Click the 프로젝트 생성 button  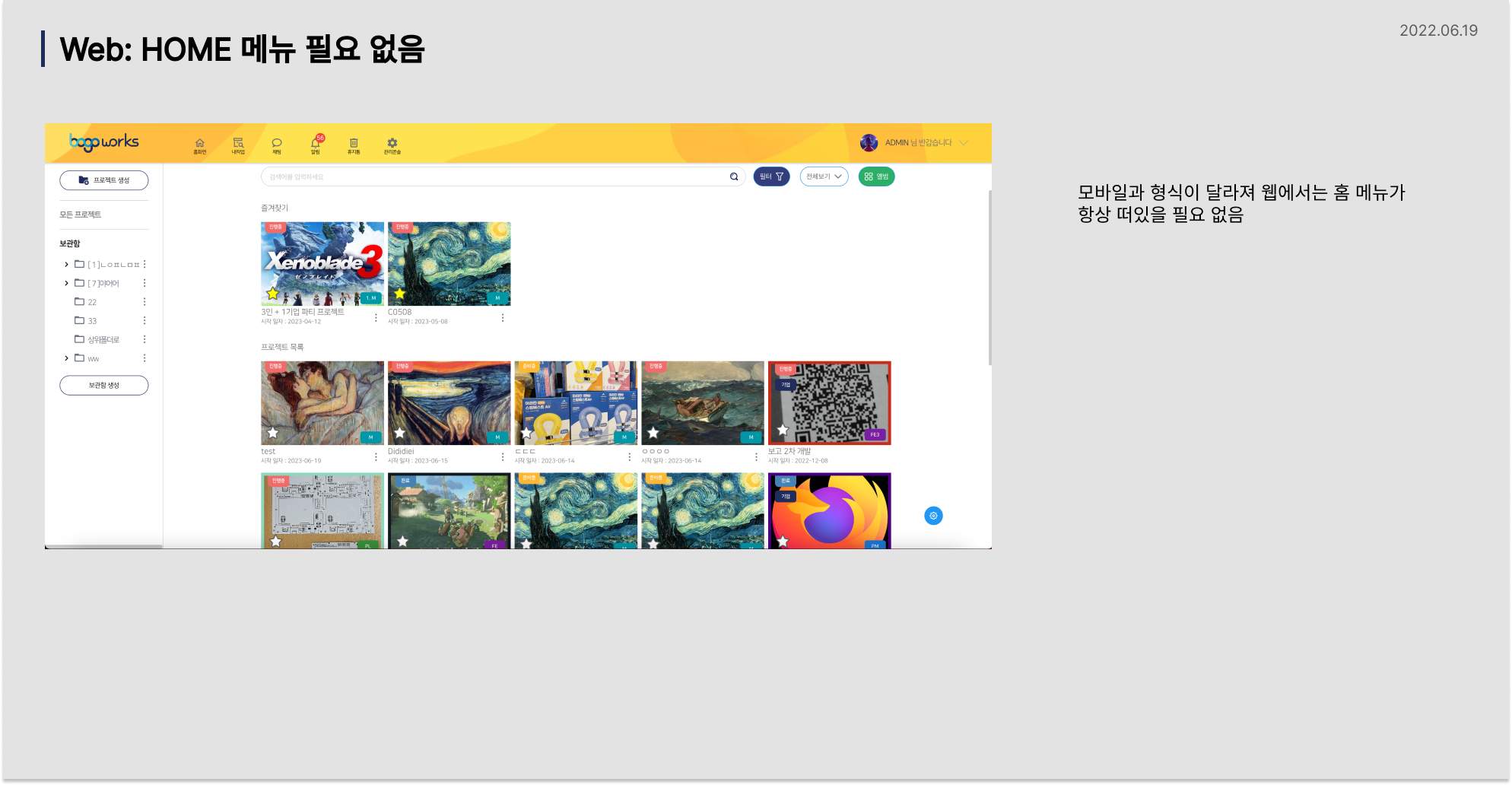coord(104,180)
